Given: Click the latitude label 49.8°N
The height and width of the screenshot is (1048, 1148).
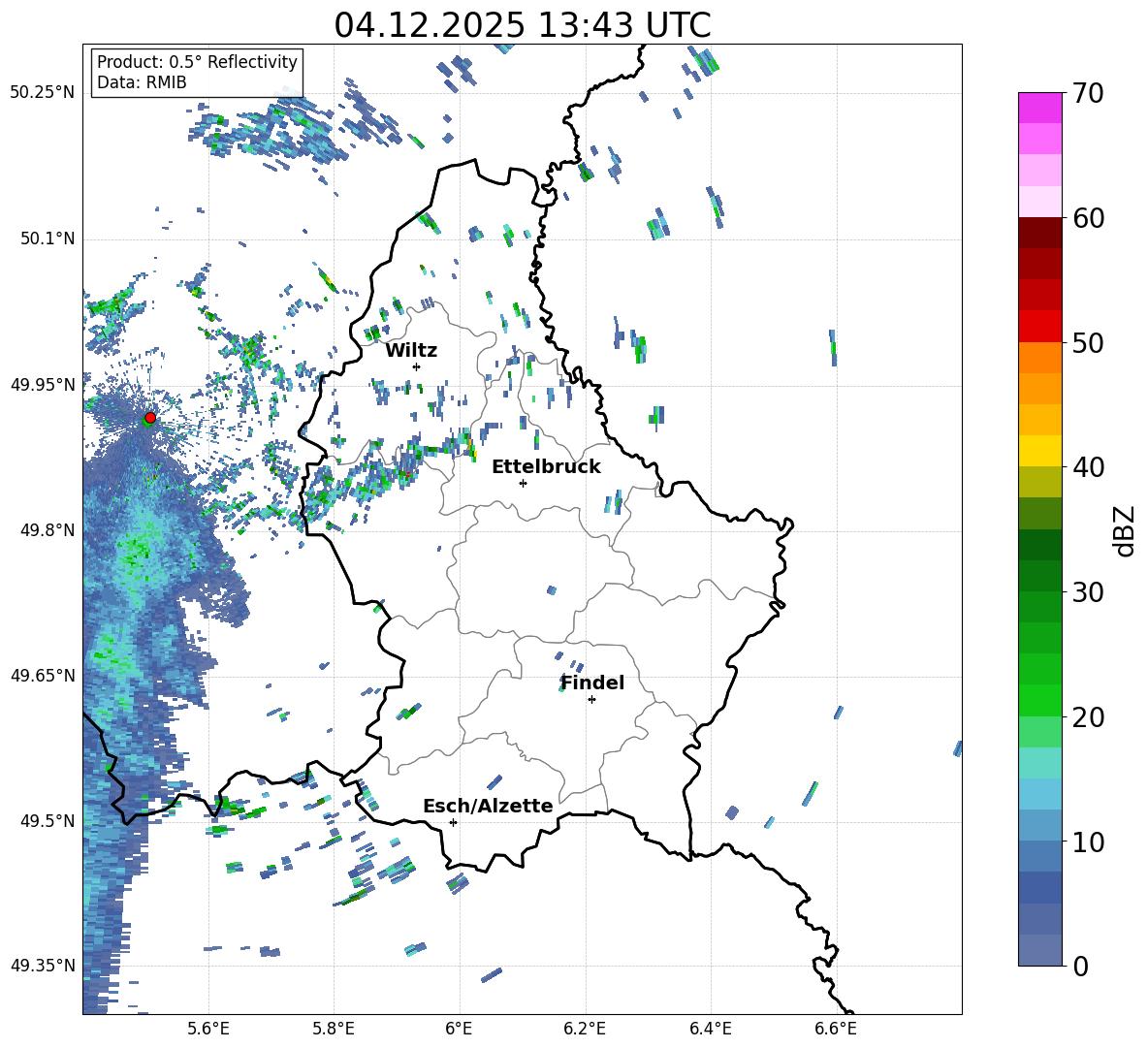Looking at the screenshot, I should (48, 530).
